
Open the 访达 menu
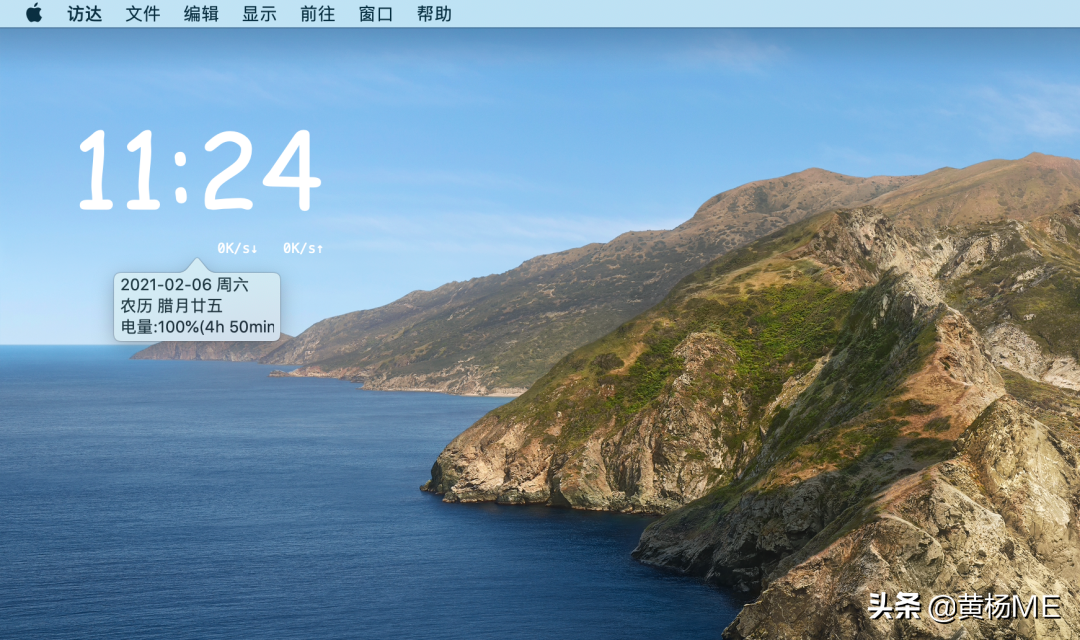[x=85, y=14]
